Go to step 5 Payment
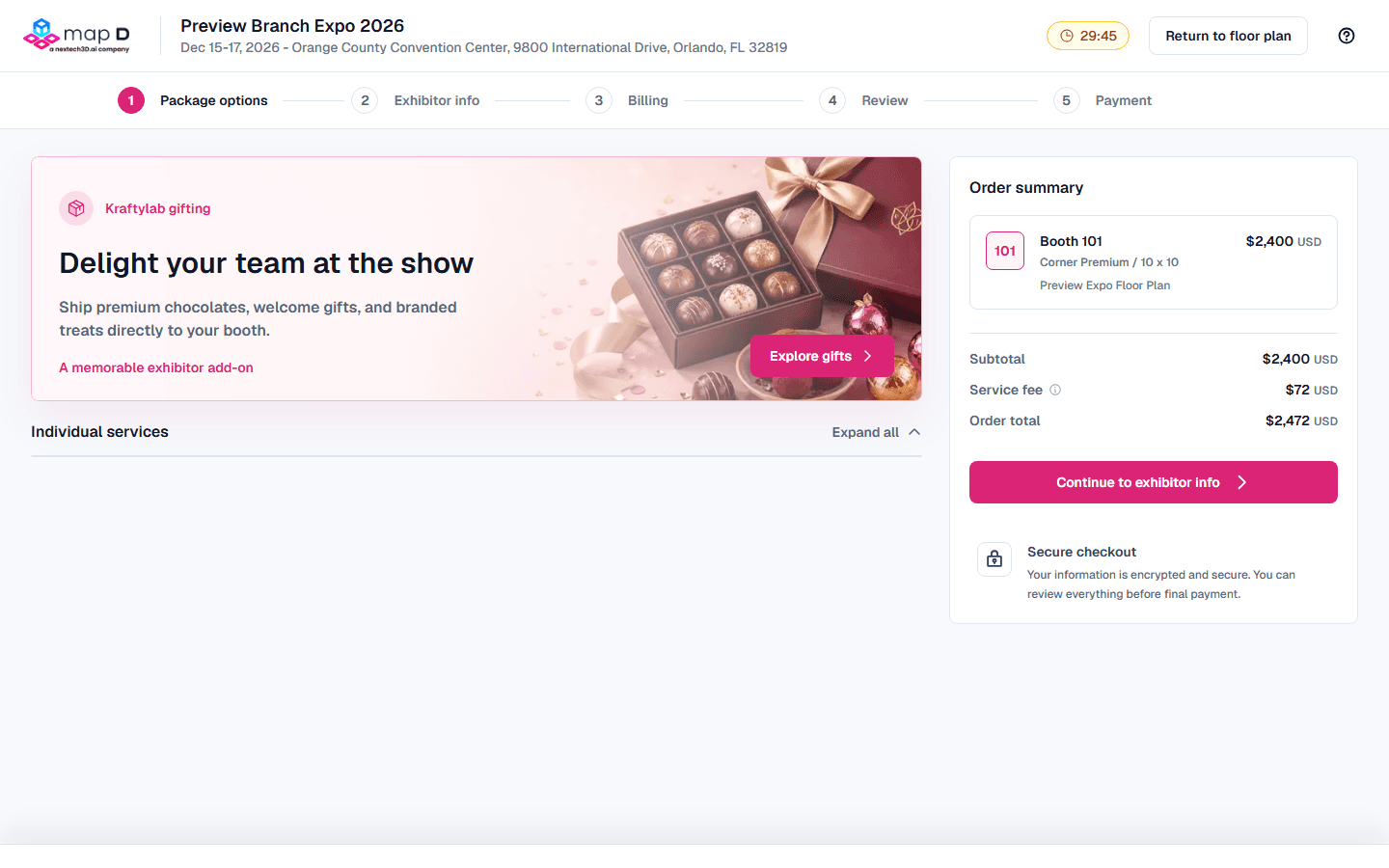1389x868 pixels. (x=1103, y=100)
